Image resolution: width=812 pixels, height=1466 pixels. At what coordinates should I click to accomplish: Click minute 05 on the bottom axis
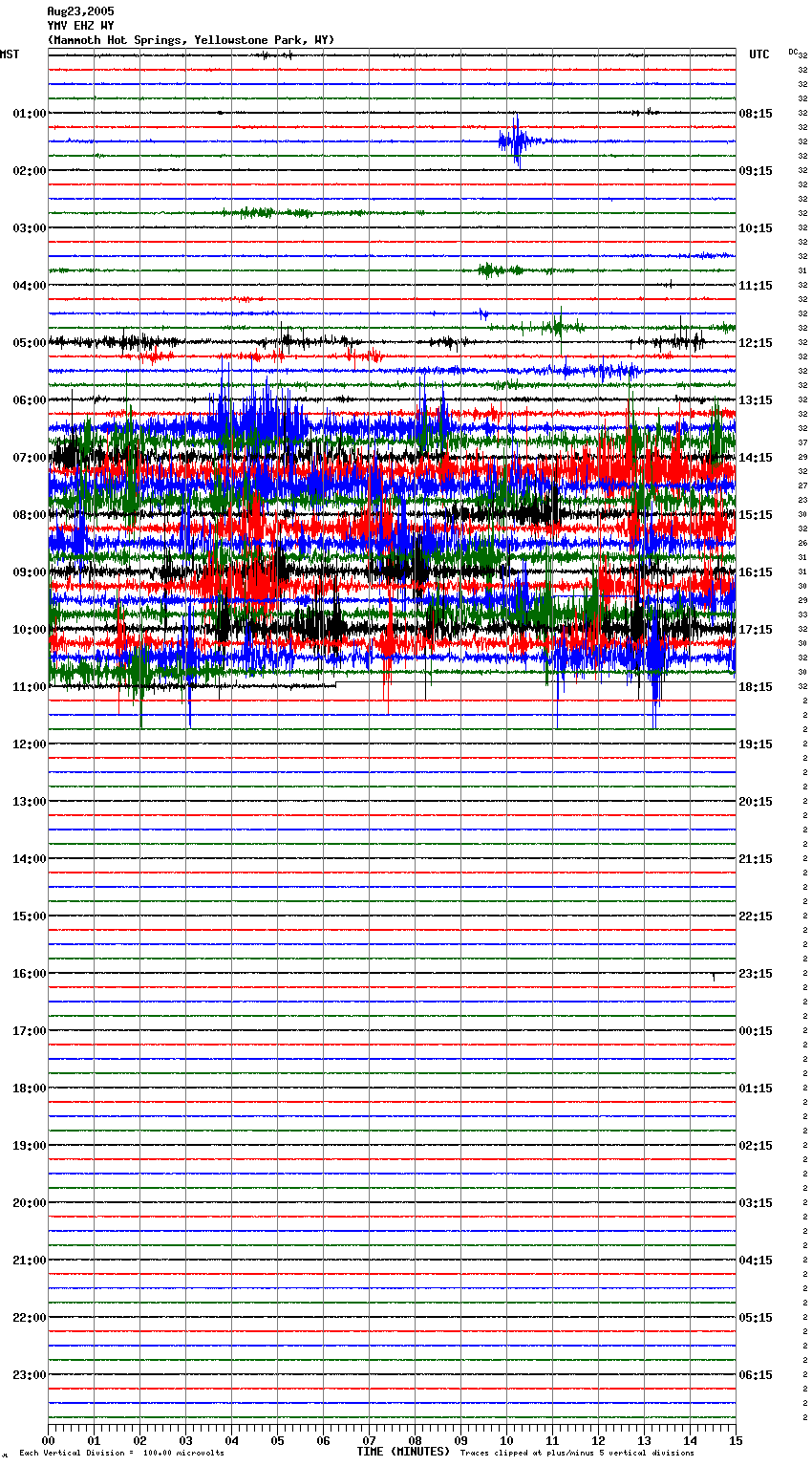(277, 1440)
